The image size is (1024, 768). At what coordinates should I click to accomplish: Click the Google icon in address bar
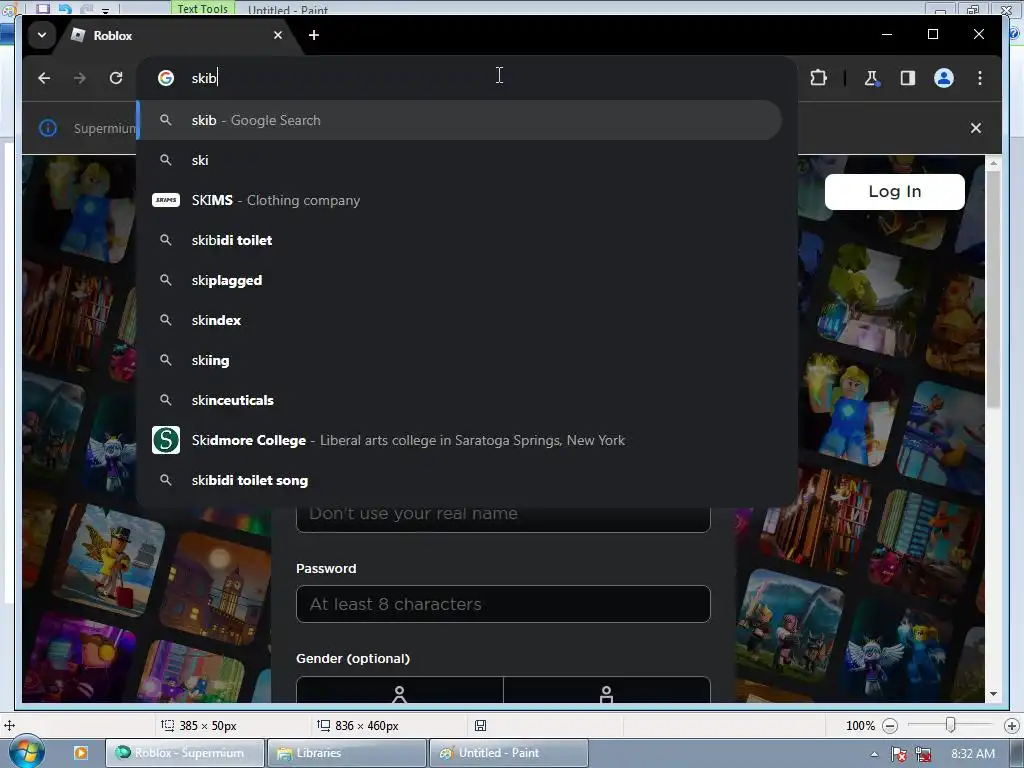tap(166, 78)
